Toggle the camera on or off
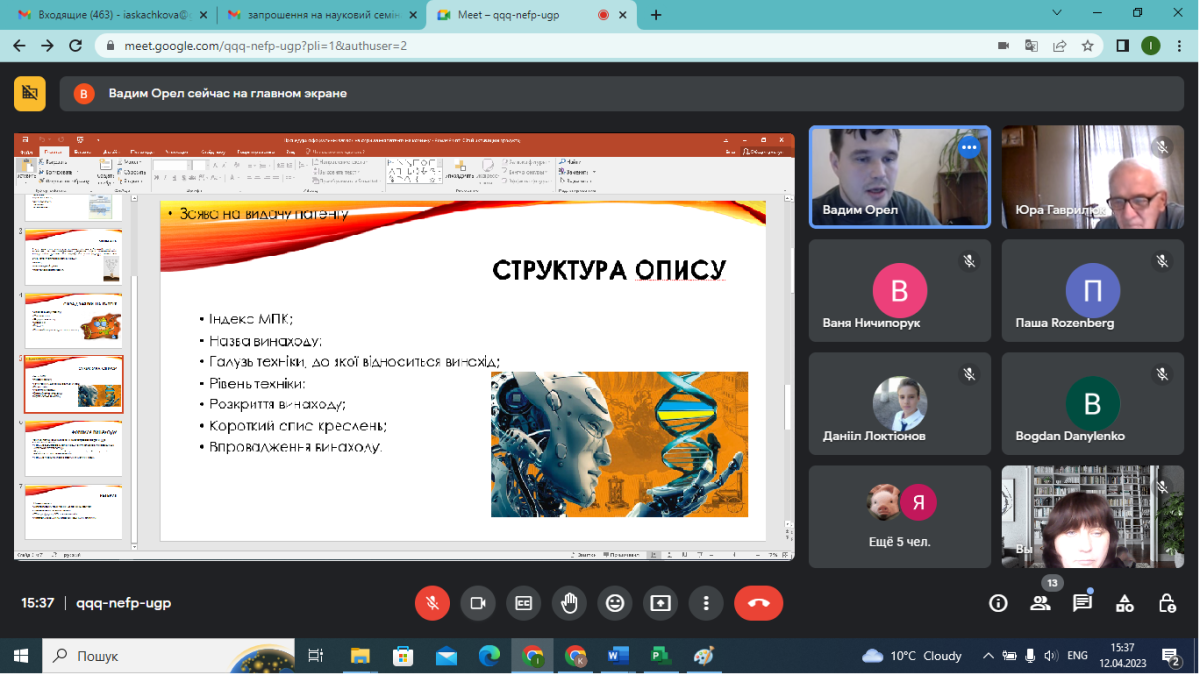Image resolution: width=1200 pixels, height=675 pixels. pos(478,603)
